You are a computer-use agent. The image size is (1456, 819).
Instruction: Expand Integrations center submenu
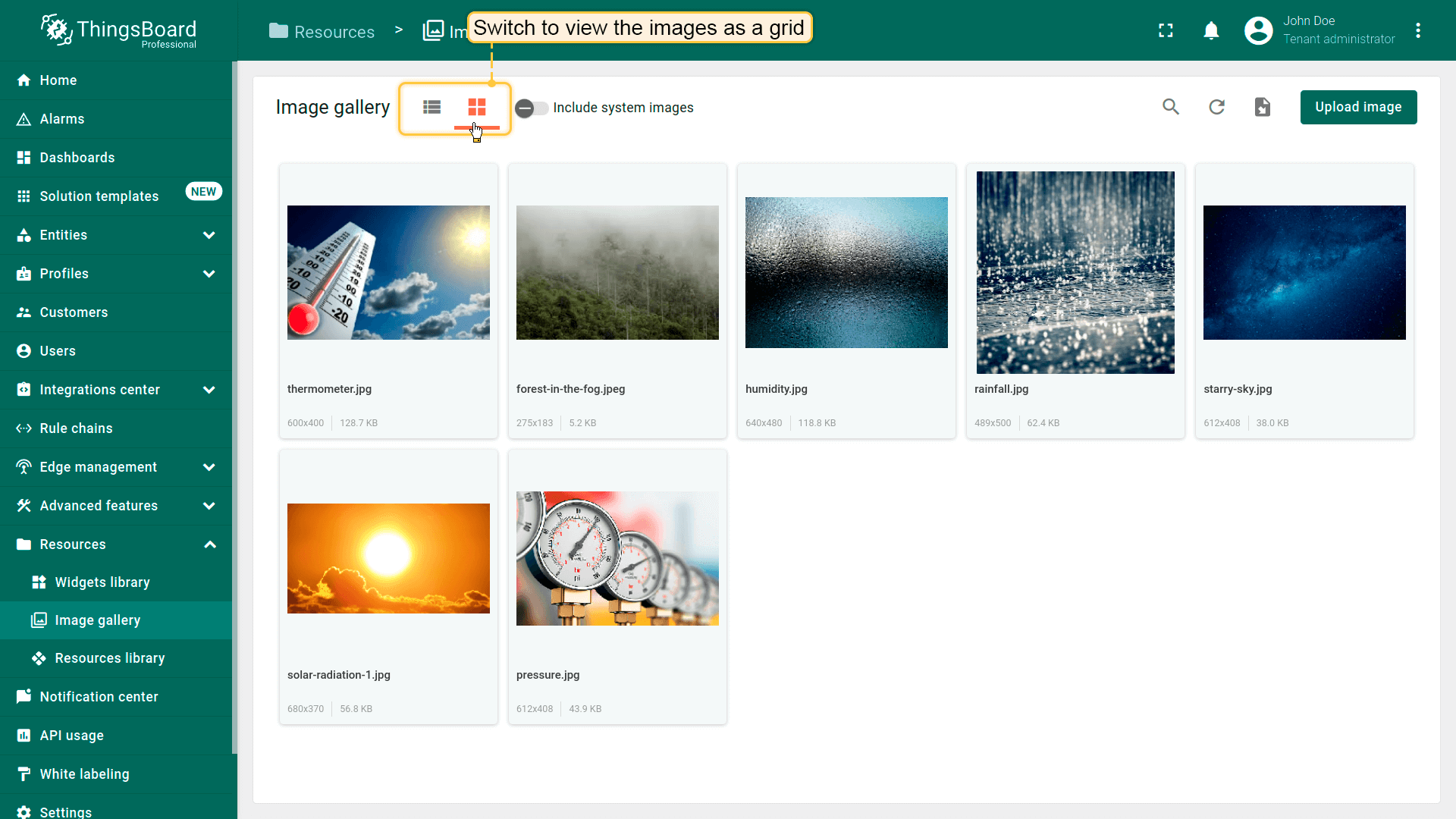click(209, 390)
